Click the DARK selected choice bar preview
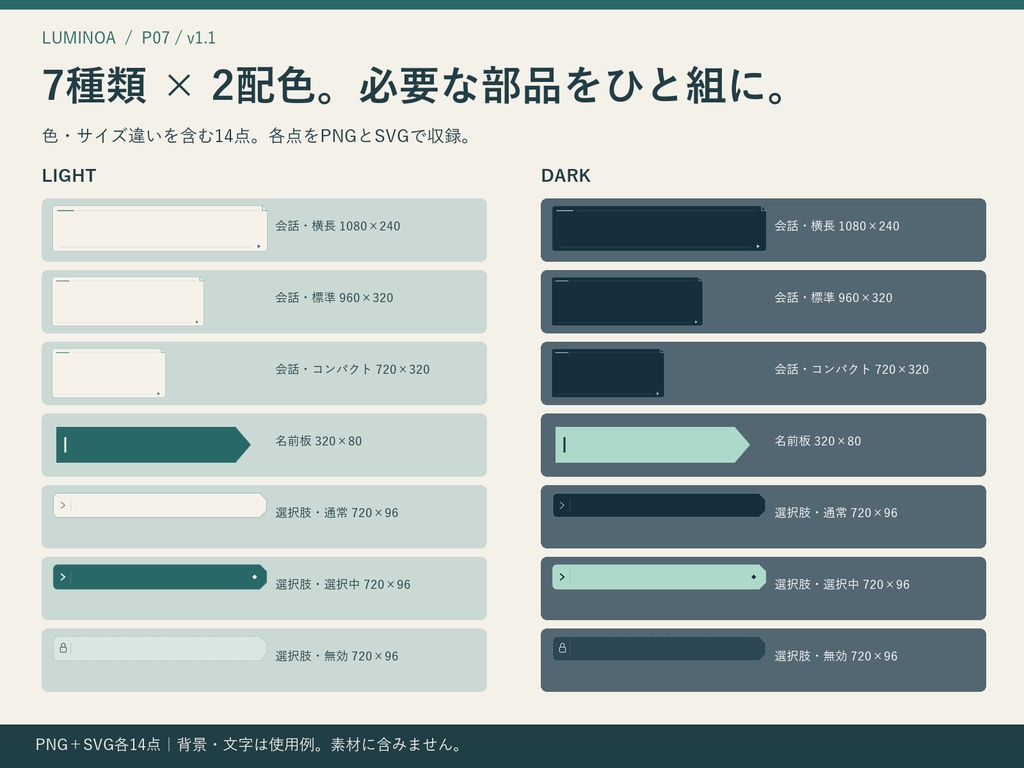The width and height of the screenshot is (1024, 768). coord(659,577)
